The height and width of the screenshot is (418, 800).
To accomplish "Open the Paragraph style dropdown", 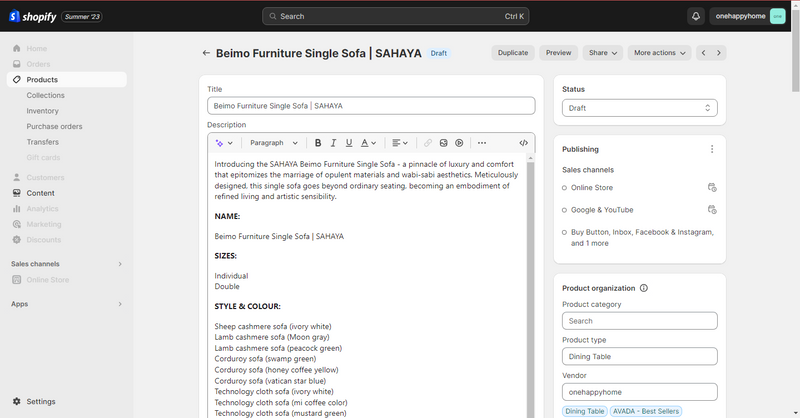I will [x=272, y=143].
